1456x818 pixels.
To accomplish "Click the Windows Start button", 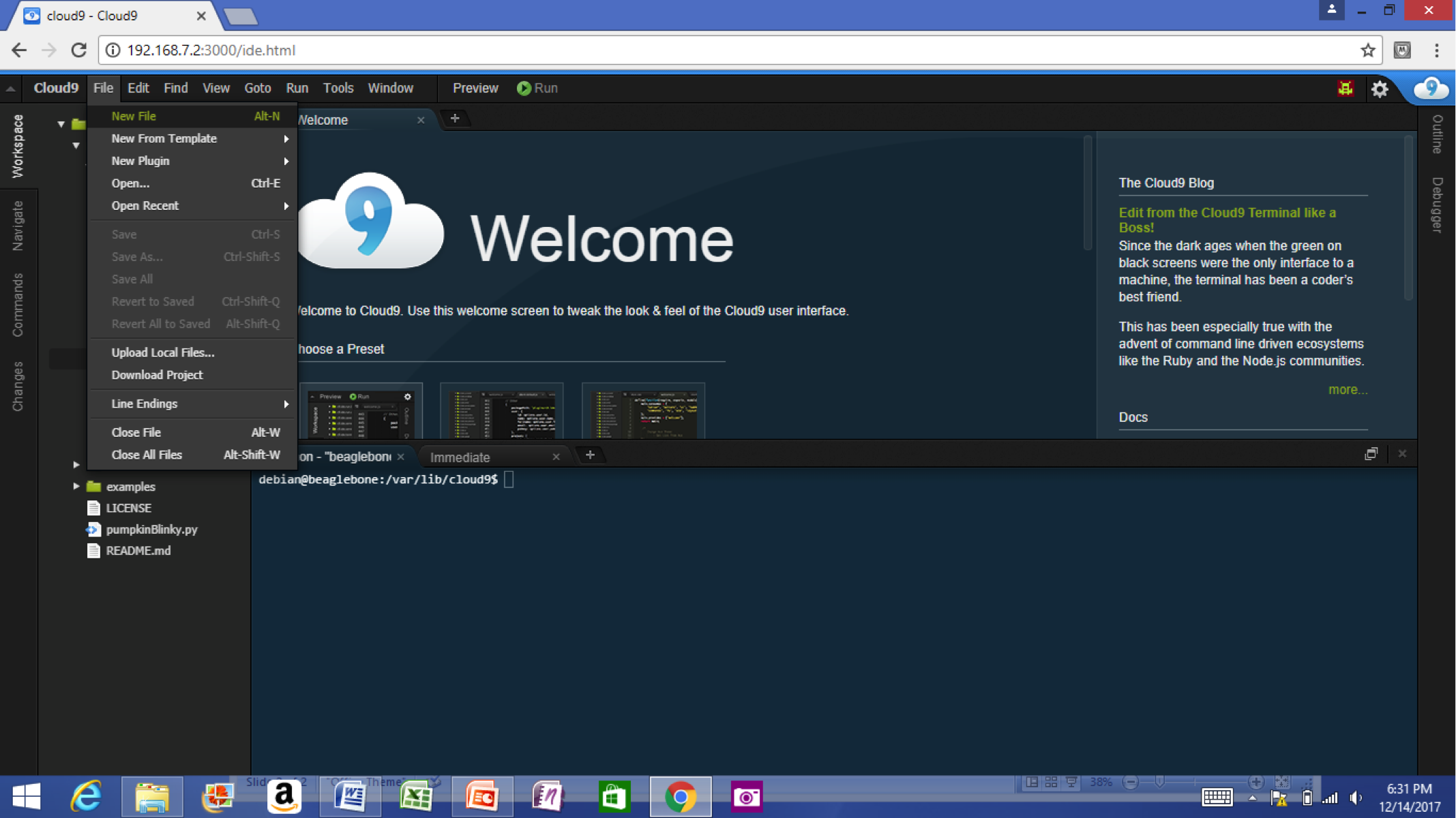I will point(27,796).
